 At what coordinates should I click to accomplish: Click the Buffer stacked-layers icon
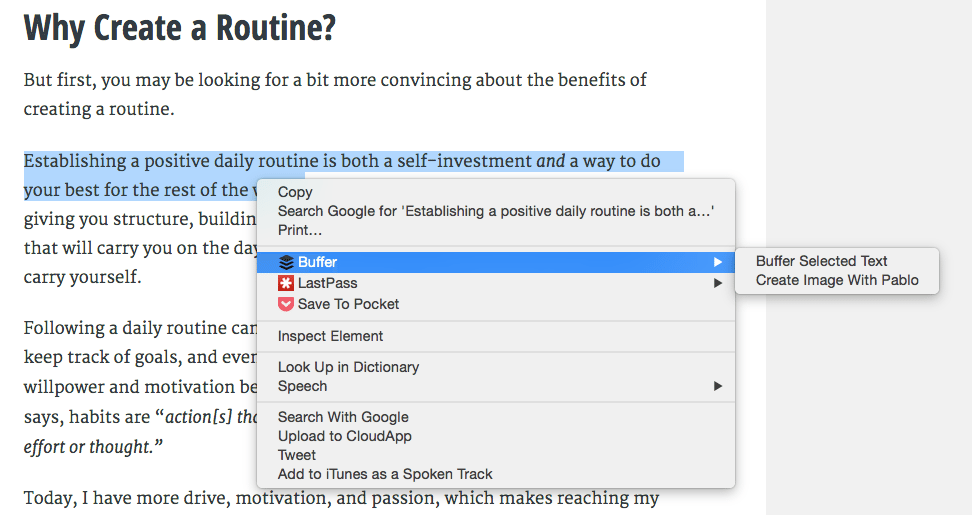[286, 262]
